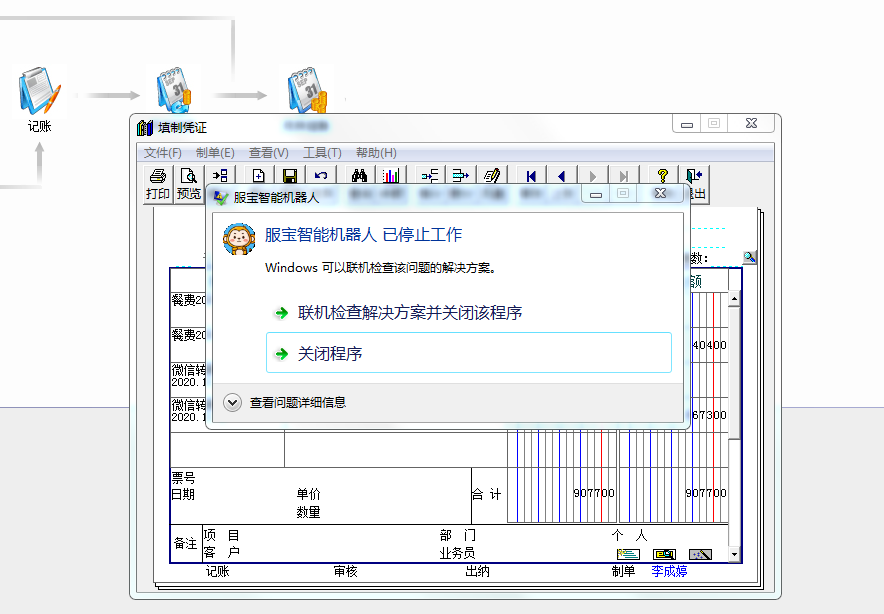
Task: Click the colored bar chart toolbar icon
Action: [391, 176]
